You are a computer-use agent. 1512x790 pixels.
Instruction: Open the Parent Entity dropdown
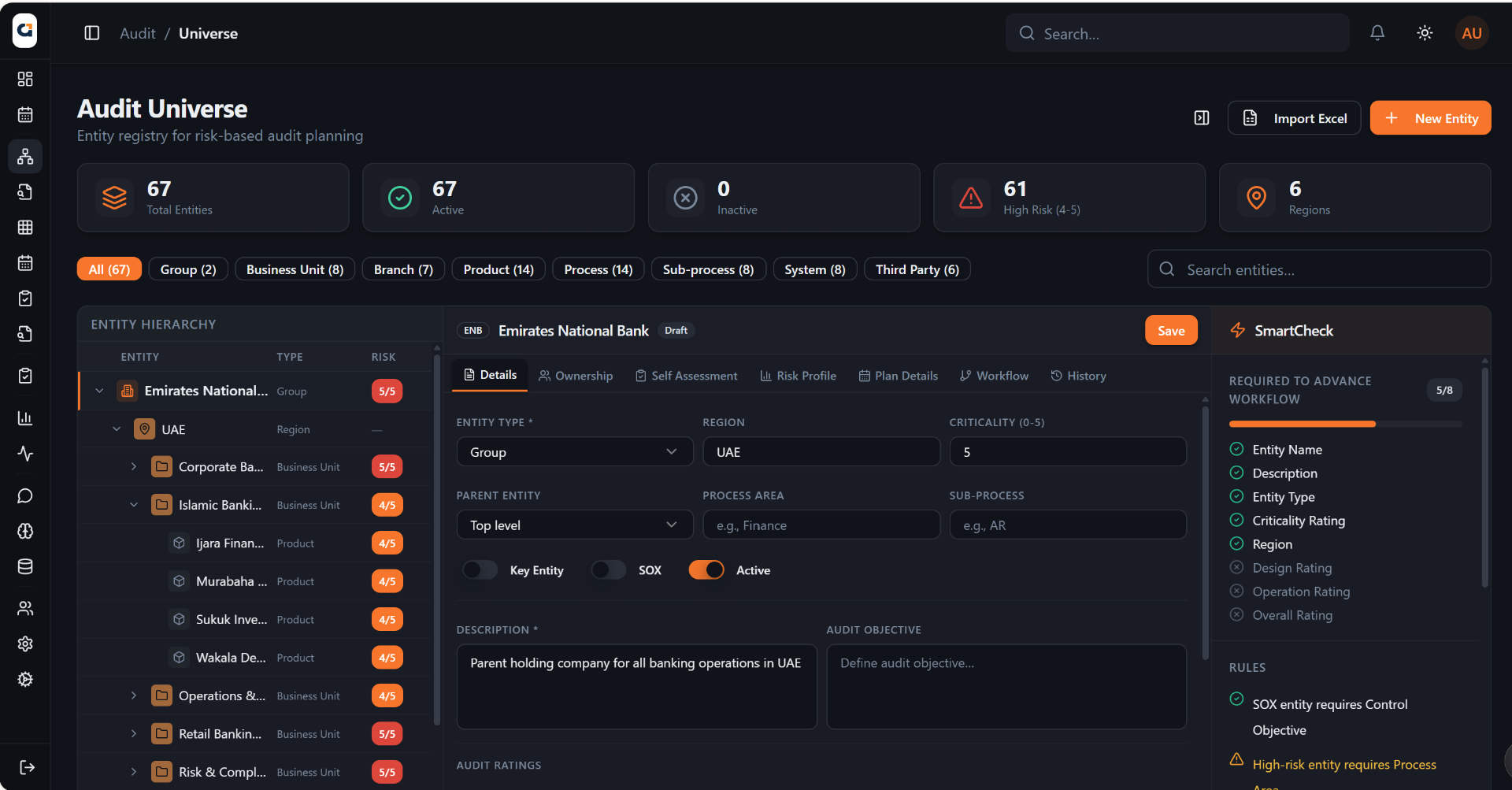575,525
